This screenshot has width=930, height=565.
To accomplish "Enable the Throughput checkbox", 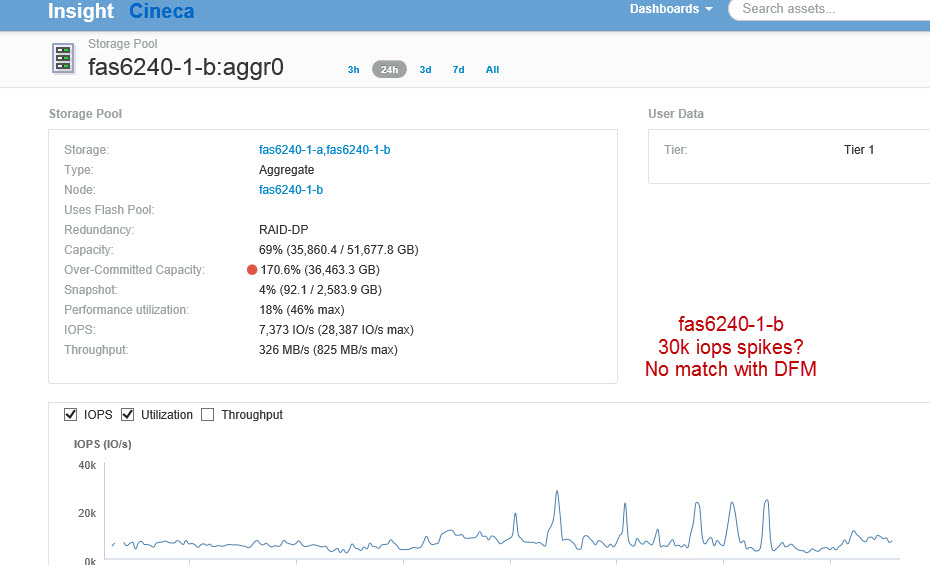I will [x=208, y=414].
